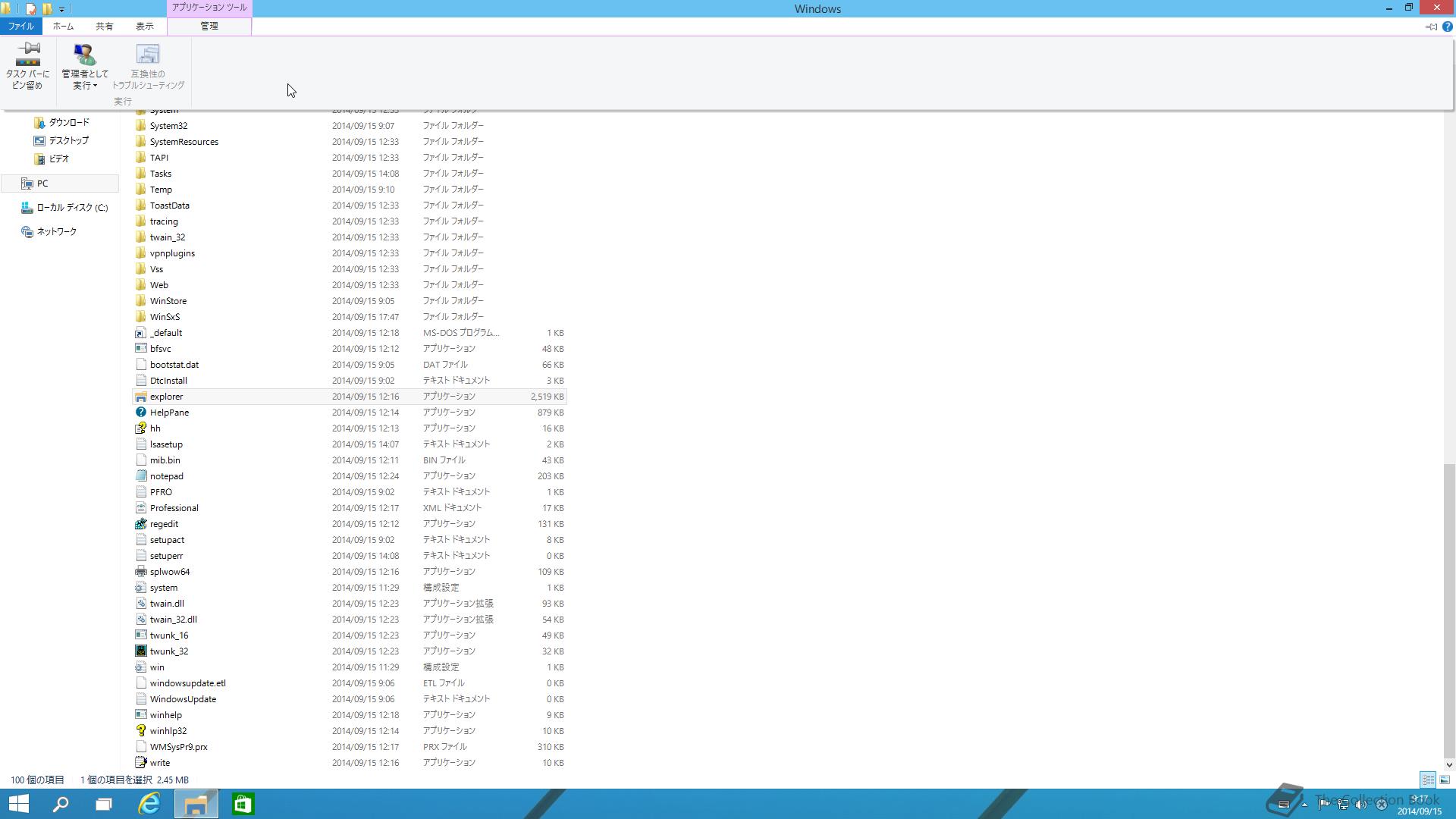Viewport: 1456px width, 819px height.
Task: Open the network tray icon
Action: pyautogui.click(x=1342, y=804)
